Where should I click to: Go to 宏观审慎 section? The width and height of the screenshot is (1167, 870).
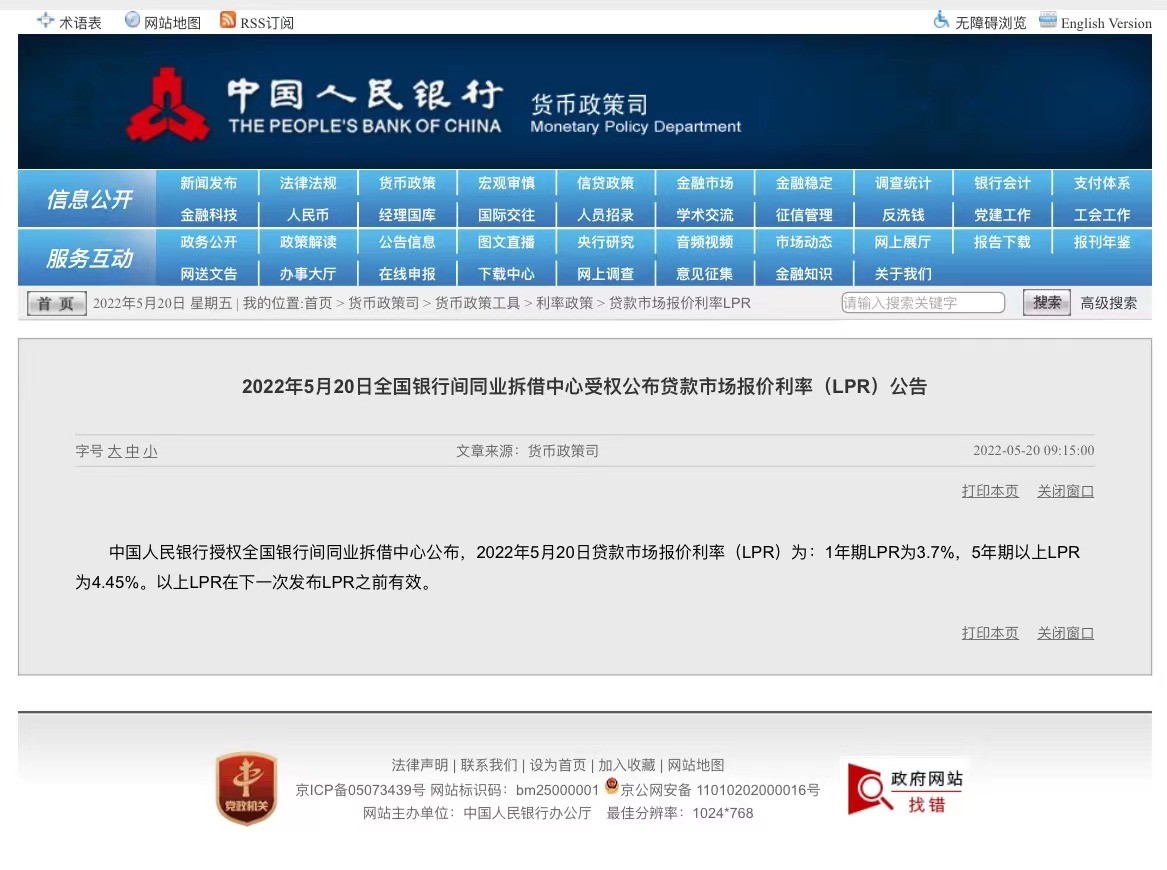tap(506, 183)
